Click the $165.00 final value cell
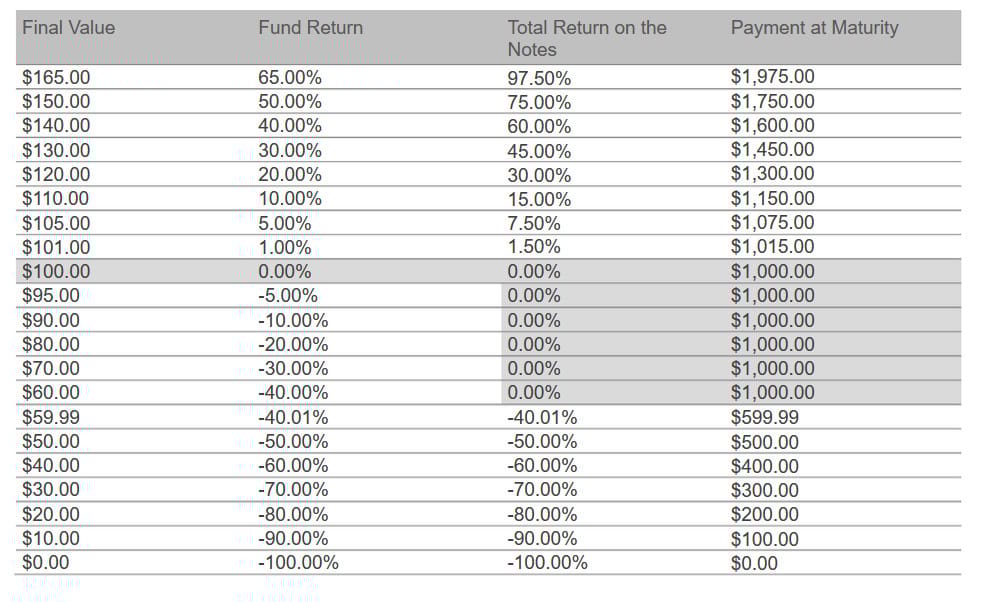Image resolution: width=987 pixels, height=602 pixels. (56, 77)
